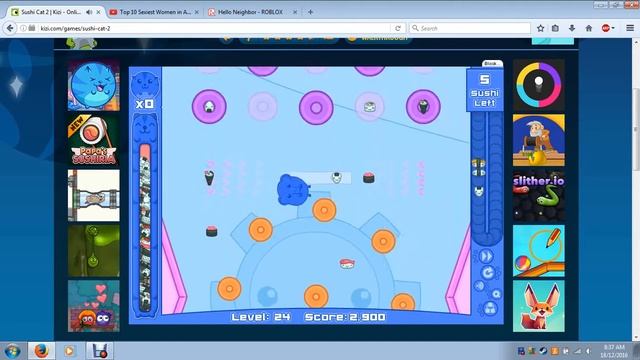Screen dimensions: 640x360
Task: Click the '5 Sushi Left' counter
Action: pyautogui.click(x=484, y=91)
